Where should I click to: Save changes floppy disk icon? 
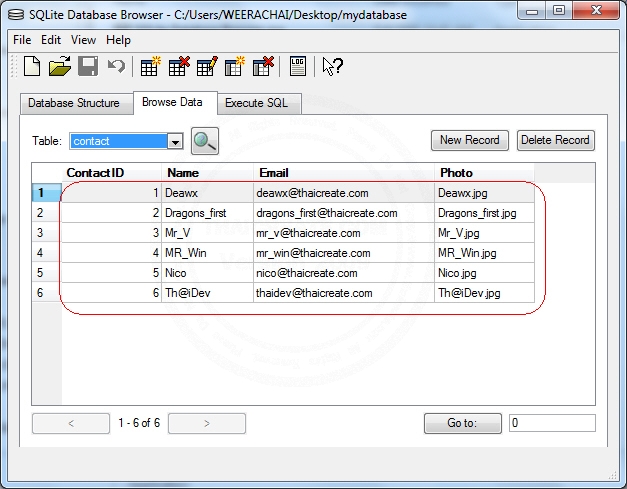88,66
